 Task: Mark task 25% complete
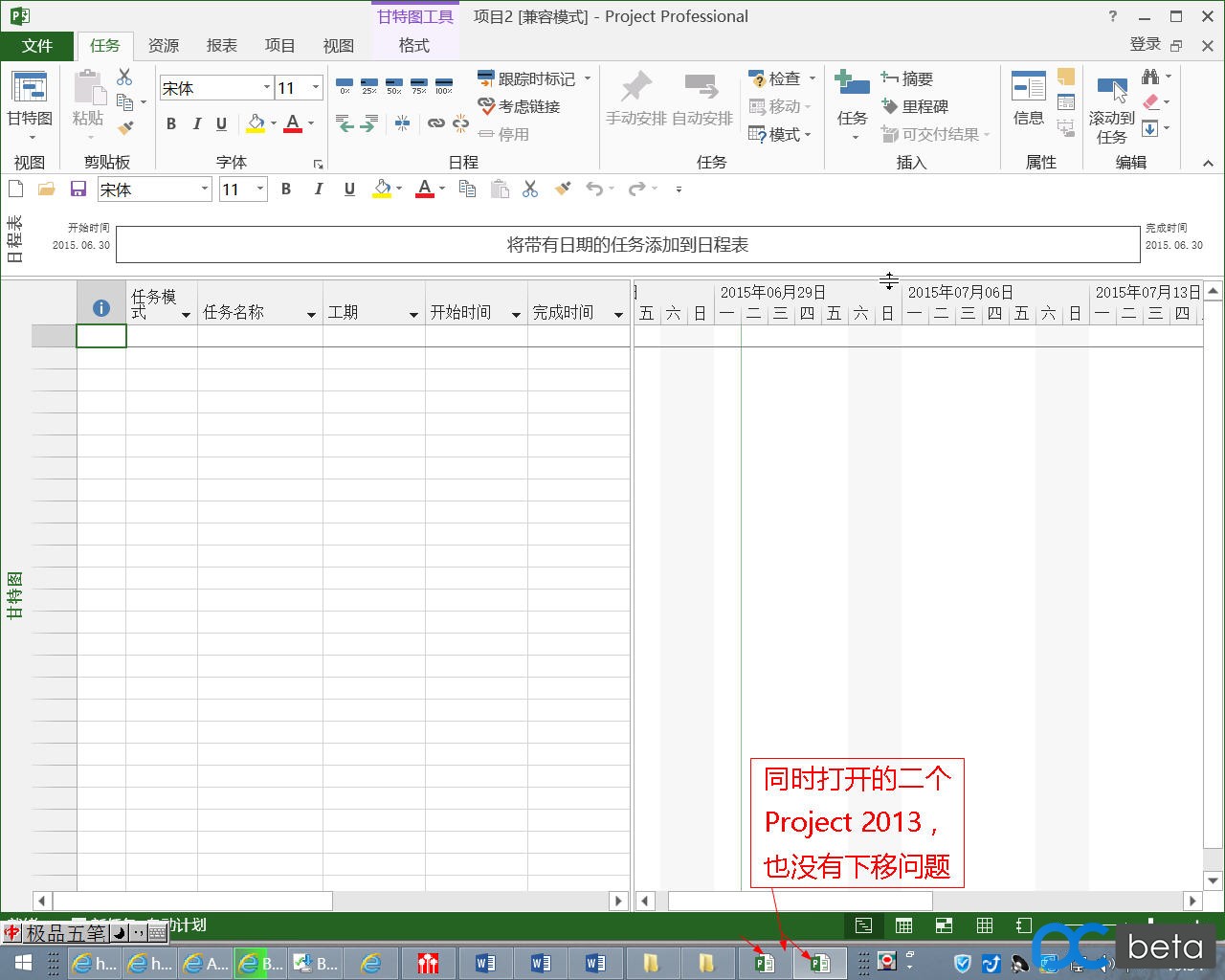[369, 87]
